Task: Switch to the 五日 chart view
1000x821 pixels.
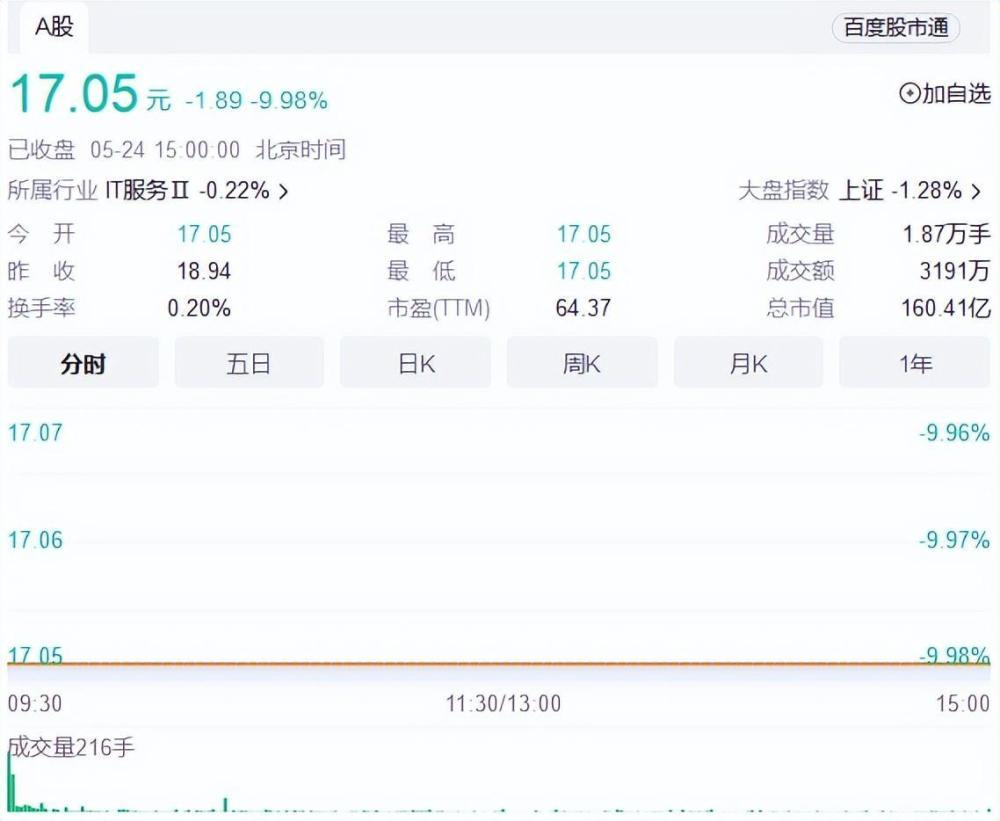Action: 249,364
